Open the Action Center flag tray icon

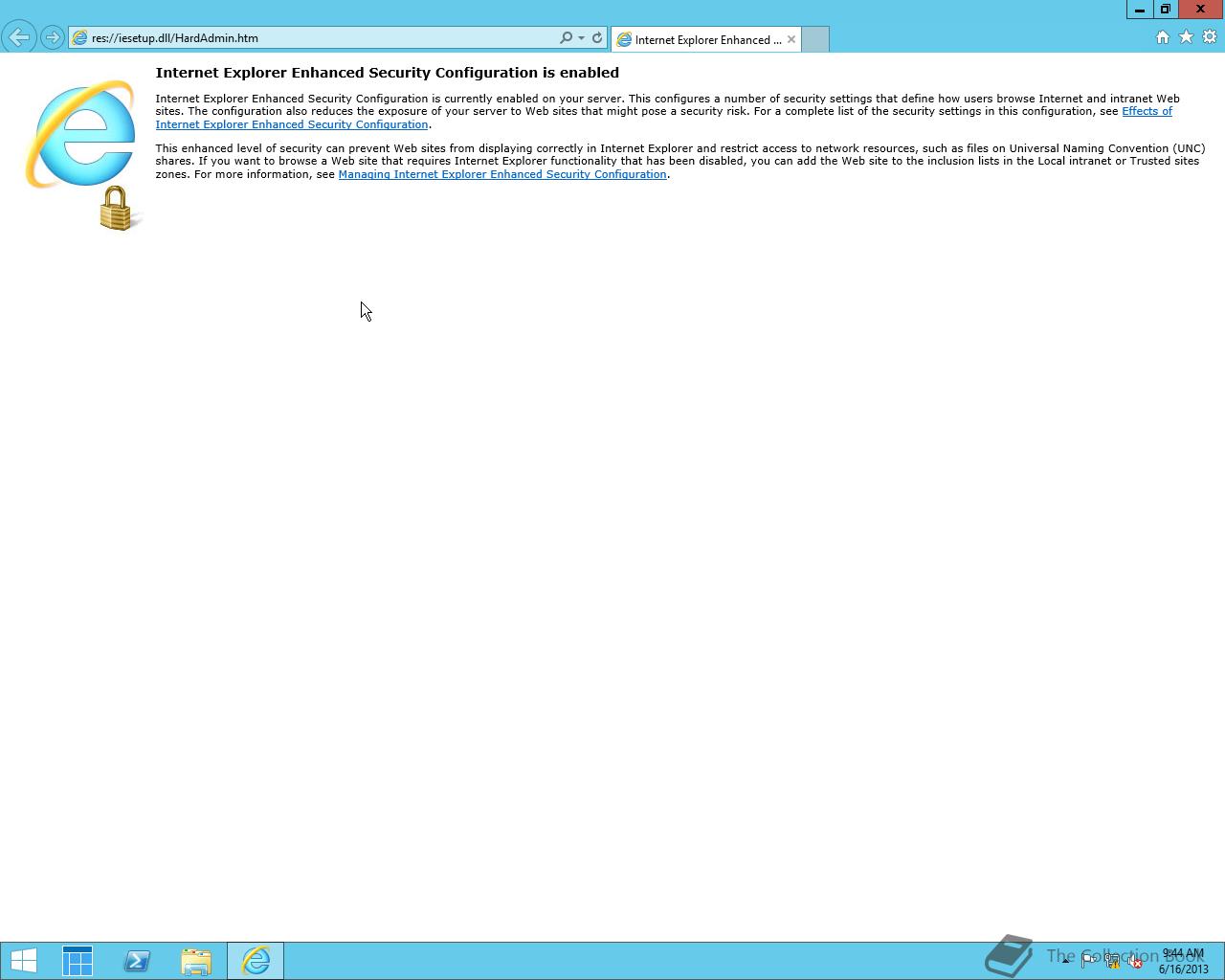[x=1088, y=961]
